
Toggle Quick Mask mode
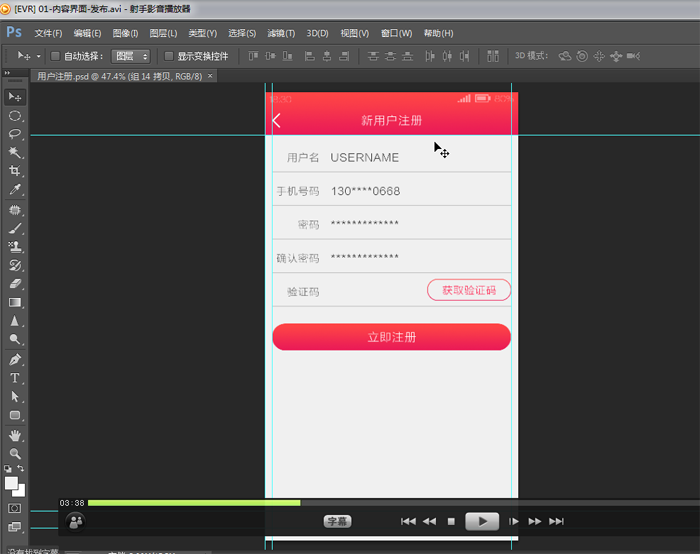click(14, 508)
